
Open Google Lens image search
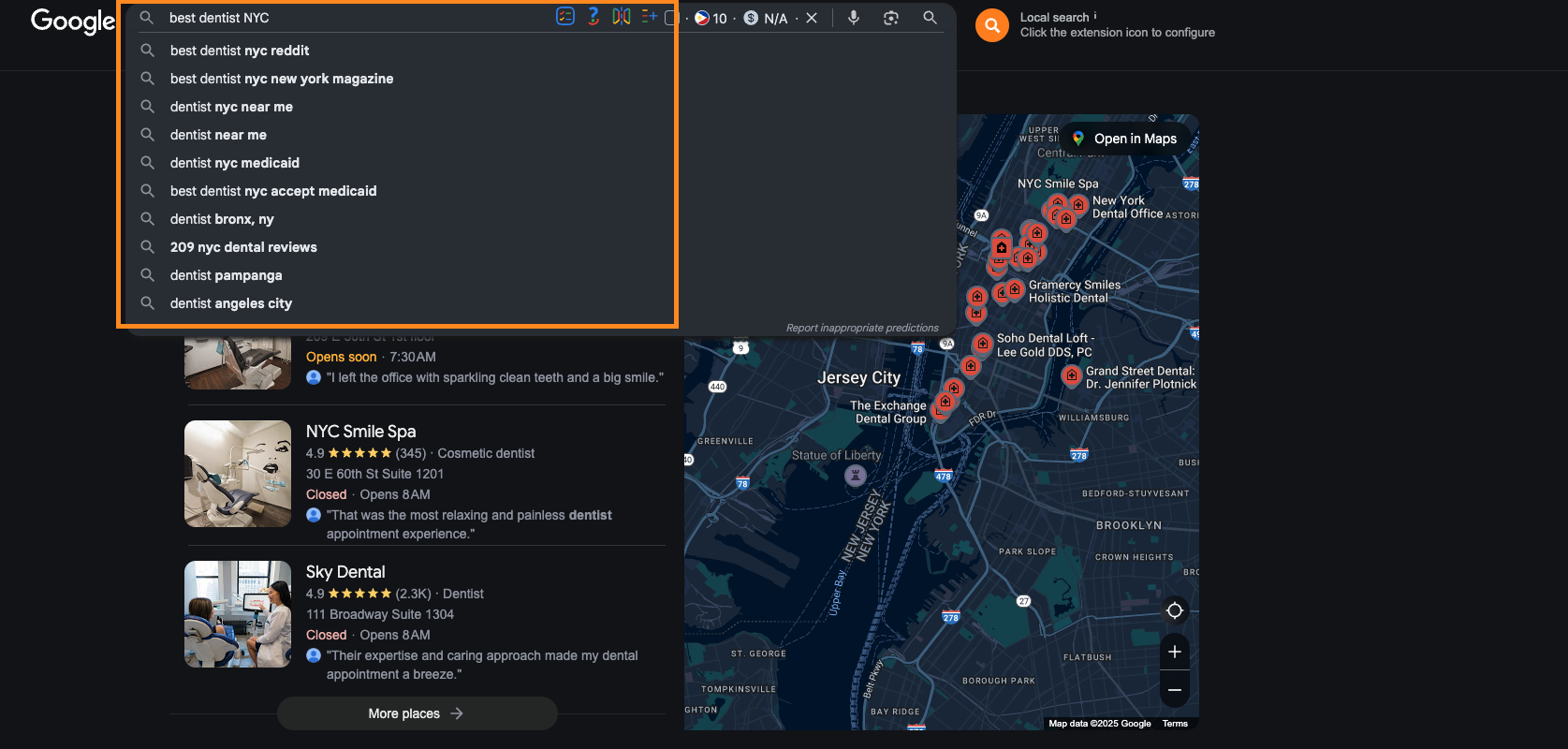tap(891, 18)
